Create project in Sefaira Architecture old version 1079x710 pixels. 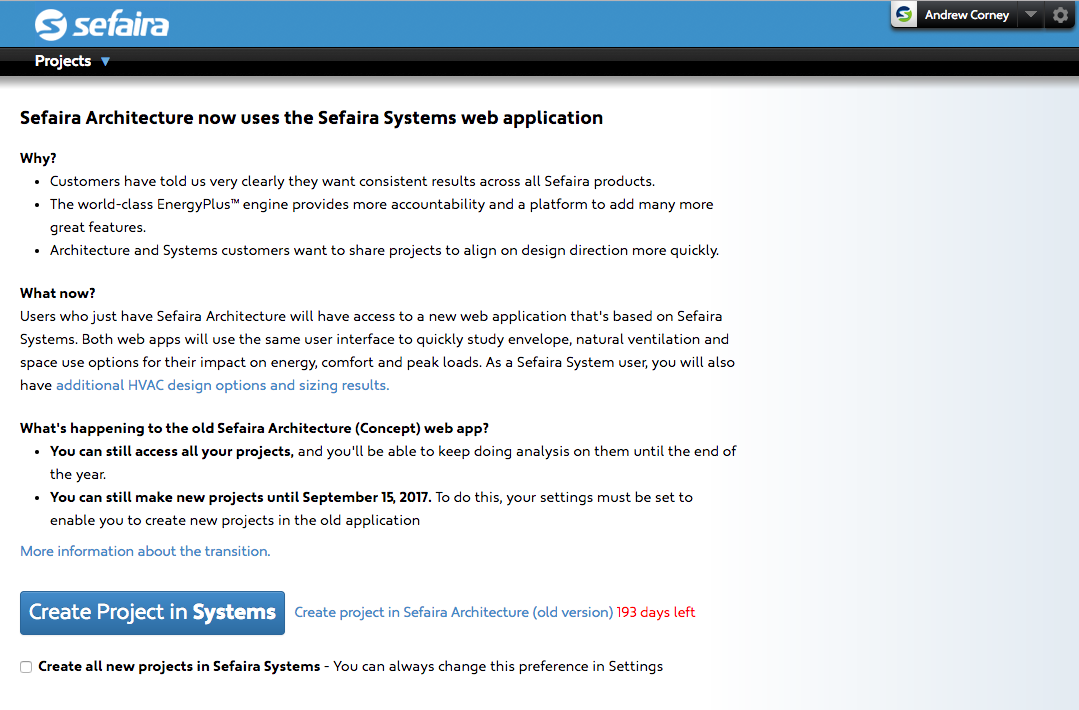pos(453,612)
